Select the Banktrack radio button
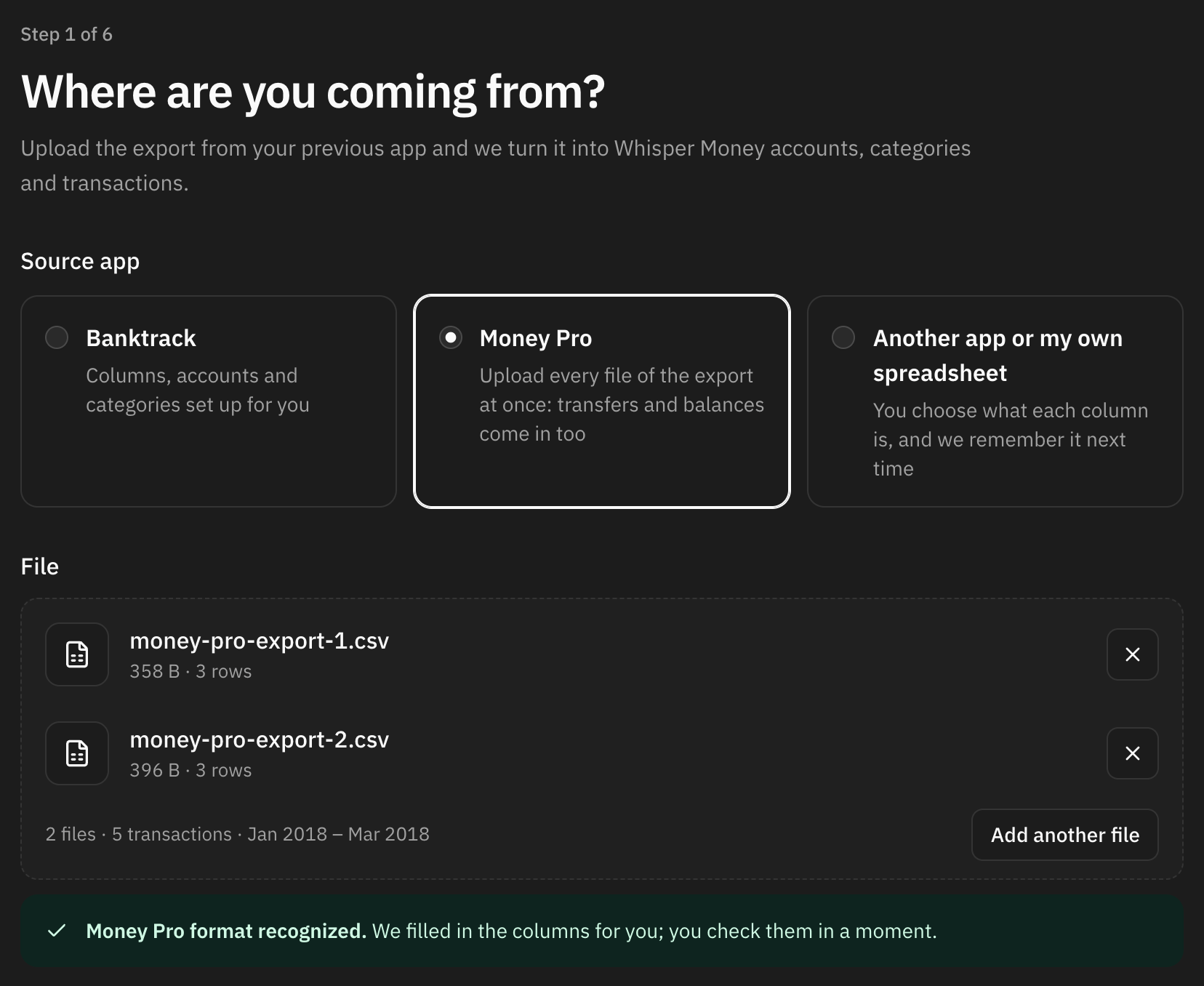The width and height of the screenshot is (1204, 986). click(57, 337)
